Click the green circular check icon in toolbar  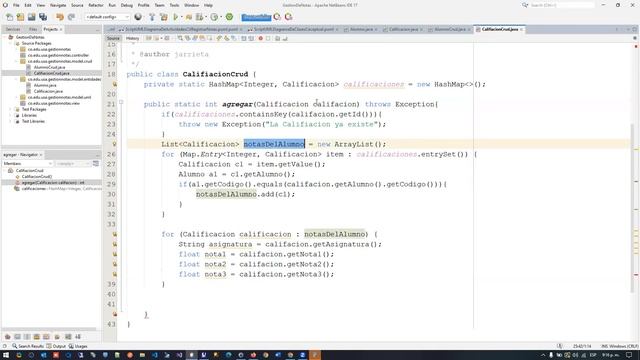point(229,17)
